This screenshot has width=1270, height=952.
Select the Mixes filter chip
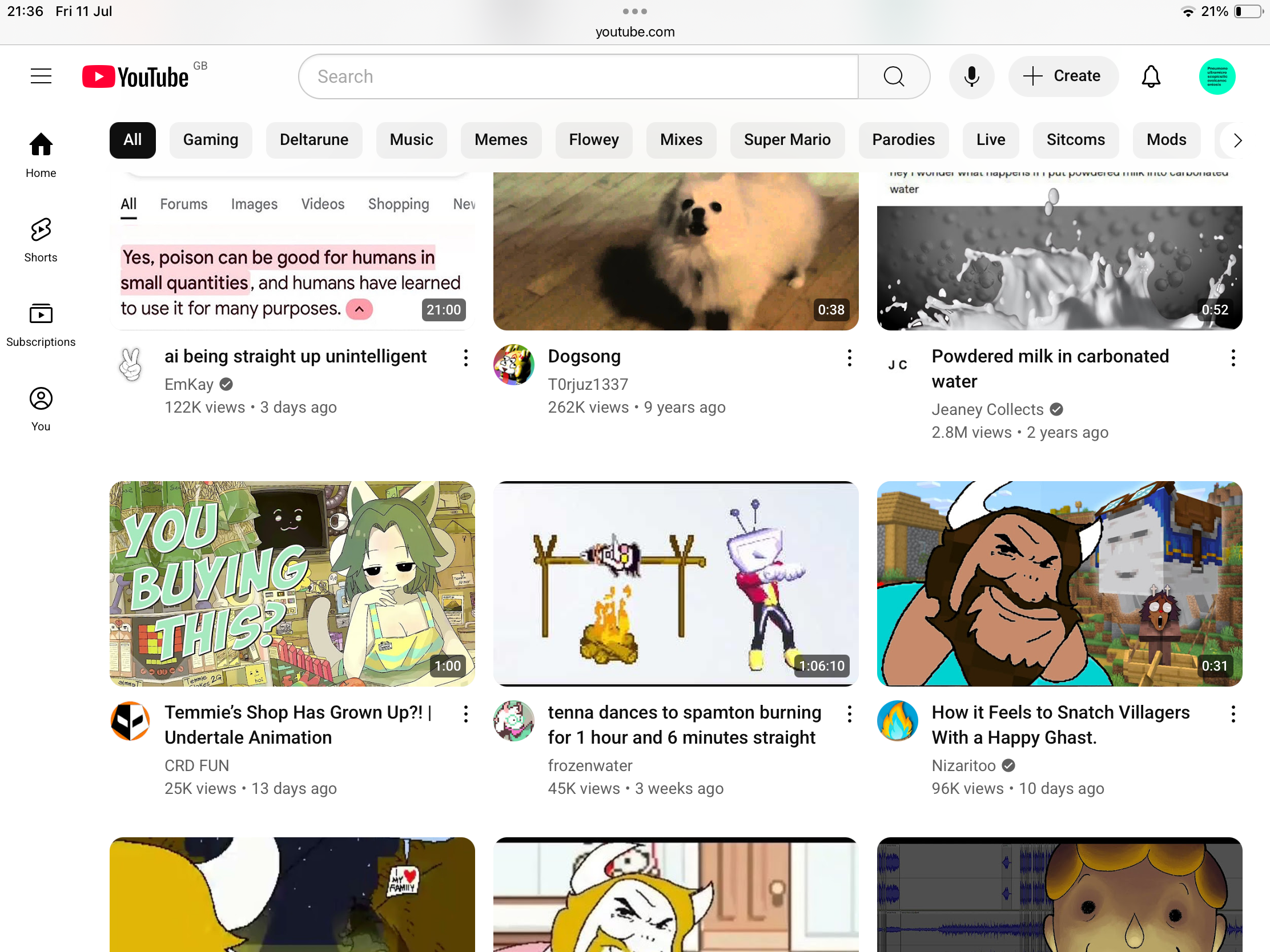point(681,140)
